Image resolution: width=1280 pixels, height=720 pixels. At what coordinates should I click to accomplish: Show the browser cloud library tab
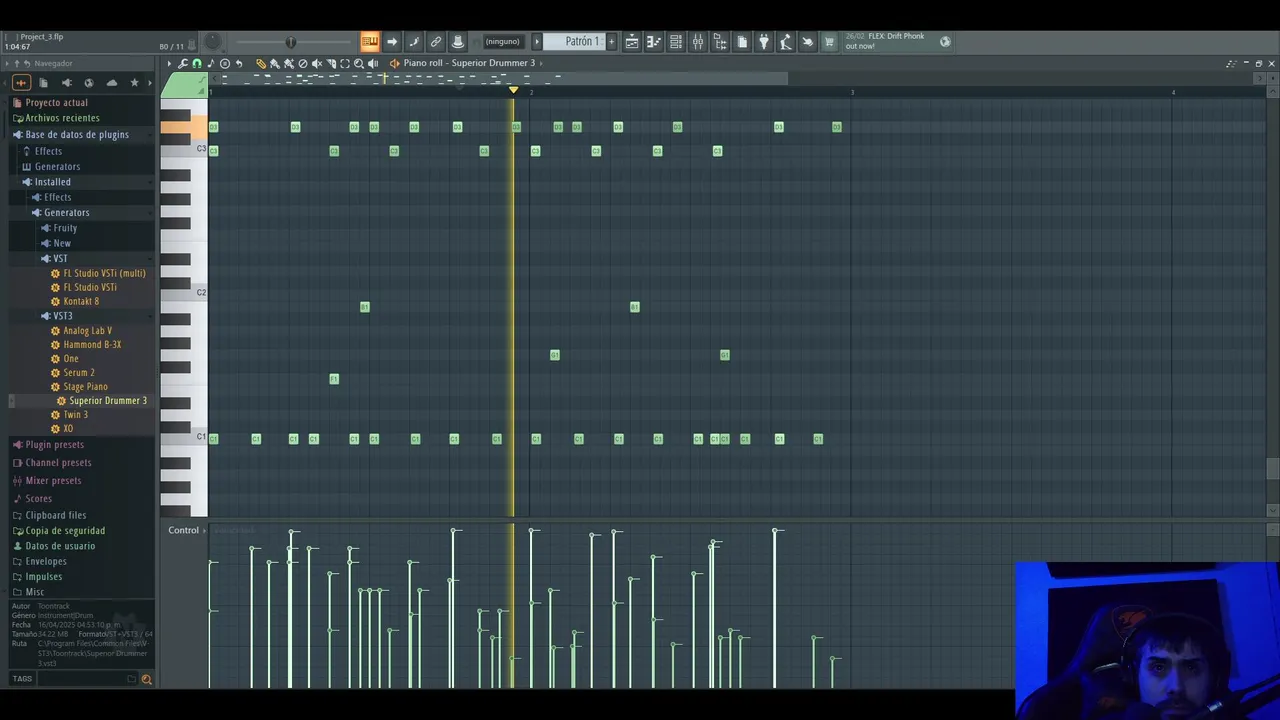point(111,83)
